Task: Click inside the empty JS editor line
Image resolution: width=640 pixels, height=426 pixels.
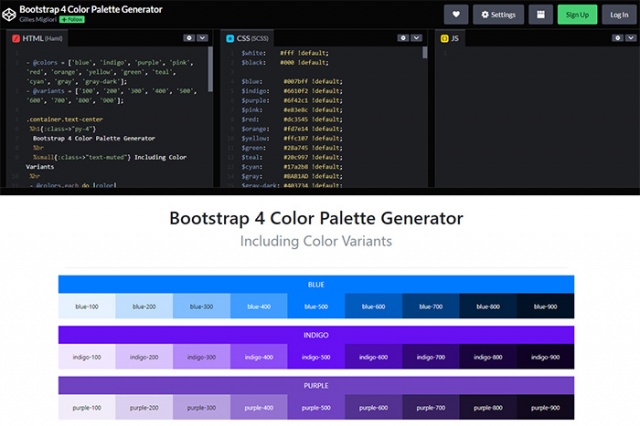Action: point(537,53)
